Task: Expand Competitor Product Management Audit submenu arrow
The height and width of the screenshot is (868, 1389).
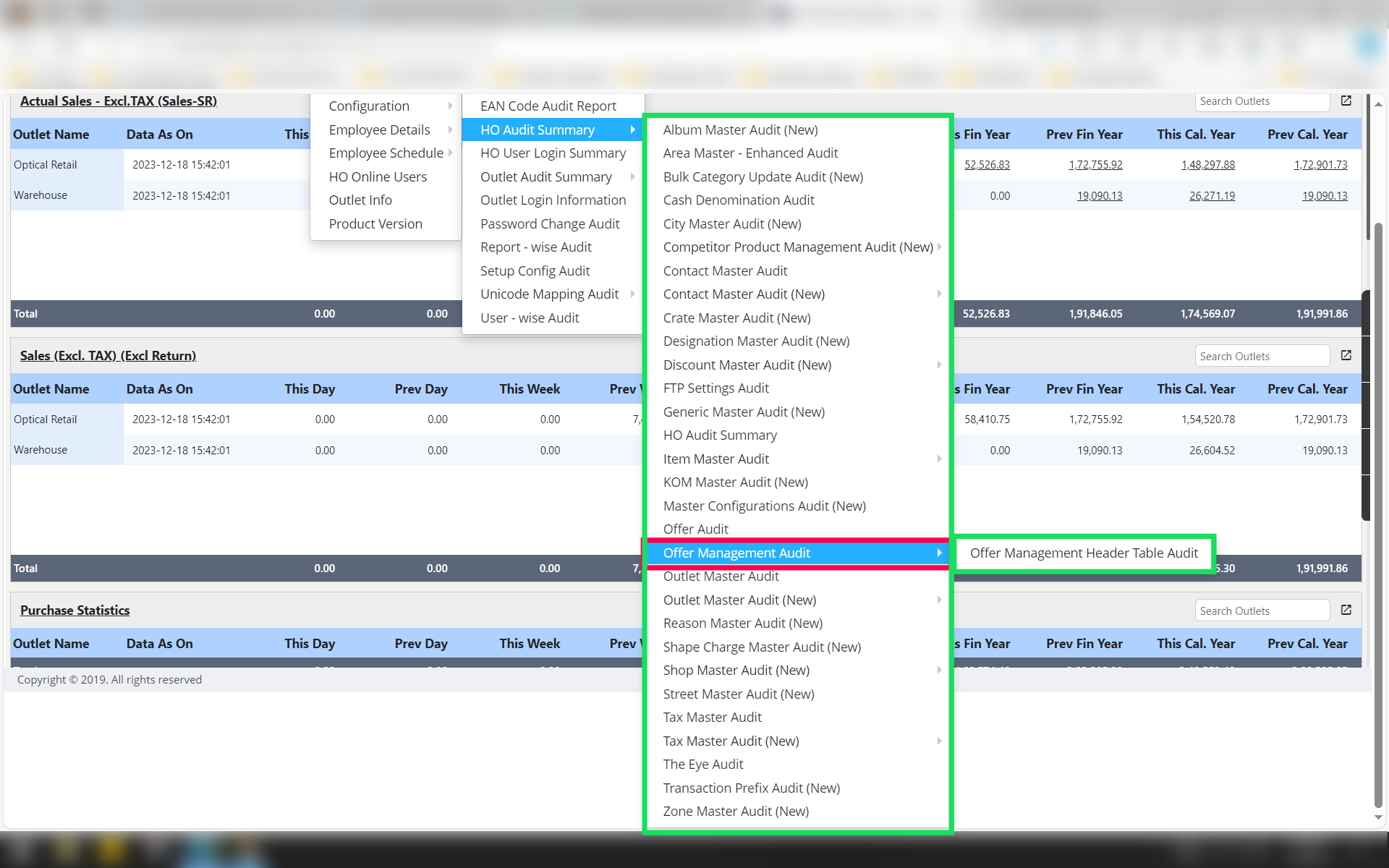Action: [x=939, y=247]
